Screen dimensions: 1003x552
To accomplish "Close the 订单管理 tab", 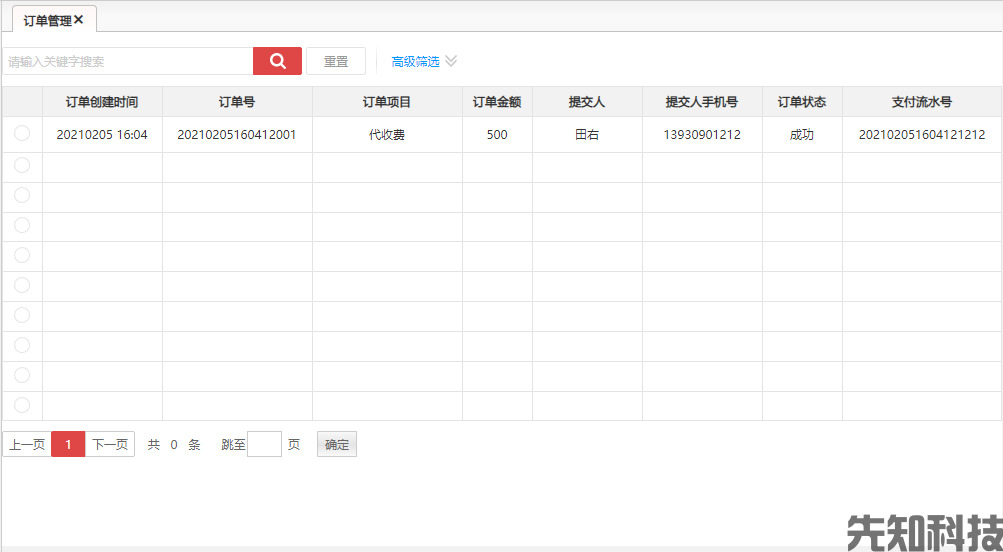I will click(79, 20).
